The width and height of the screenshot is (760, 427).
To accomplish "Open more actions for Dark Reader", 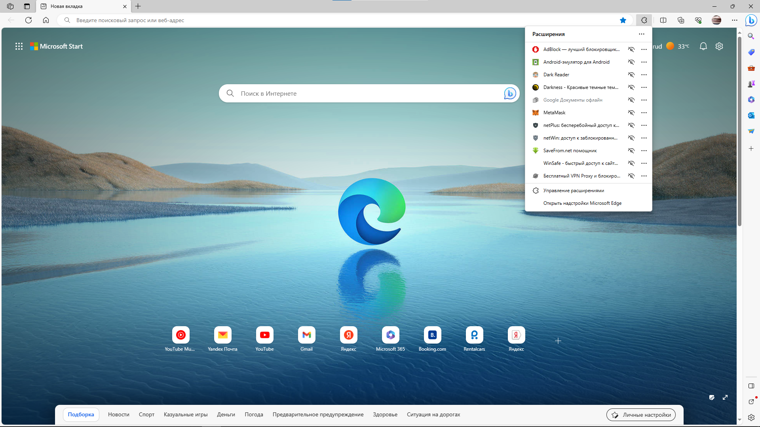I will pyautogui.click(x=644, y=75).
